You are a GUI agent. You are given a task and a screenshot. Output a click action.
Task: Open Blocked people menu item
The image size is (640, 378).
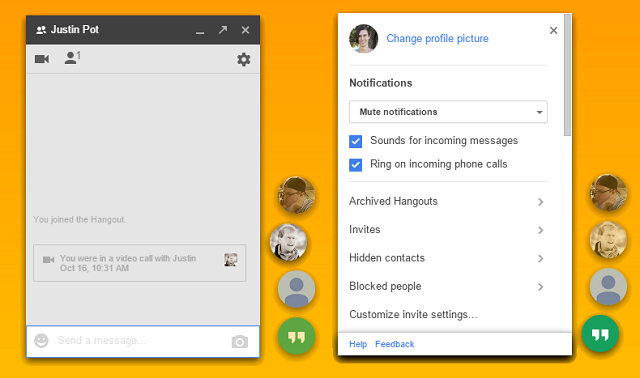pos(448,287)
